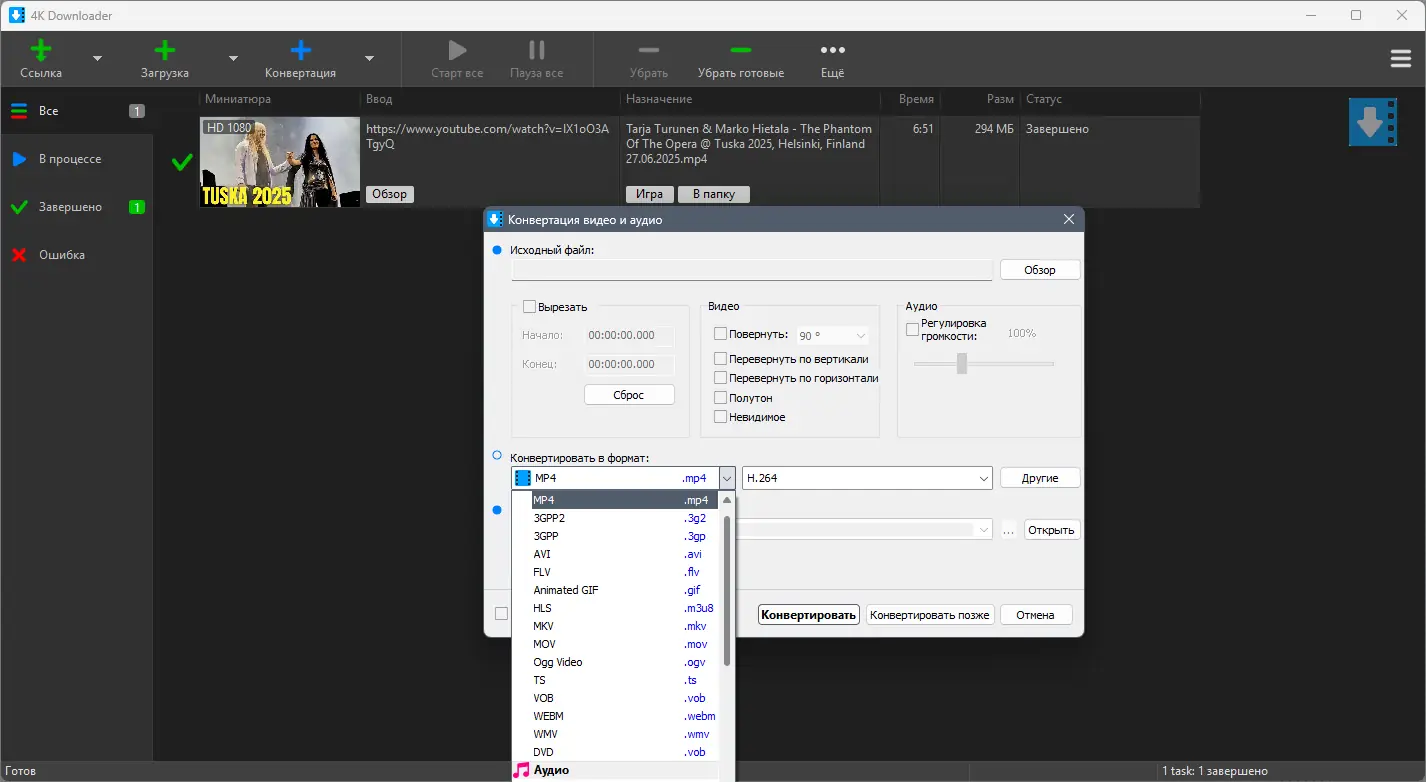Click the volume adjustment slider handle

962,364
